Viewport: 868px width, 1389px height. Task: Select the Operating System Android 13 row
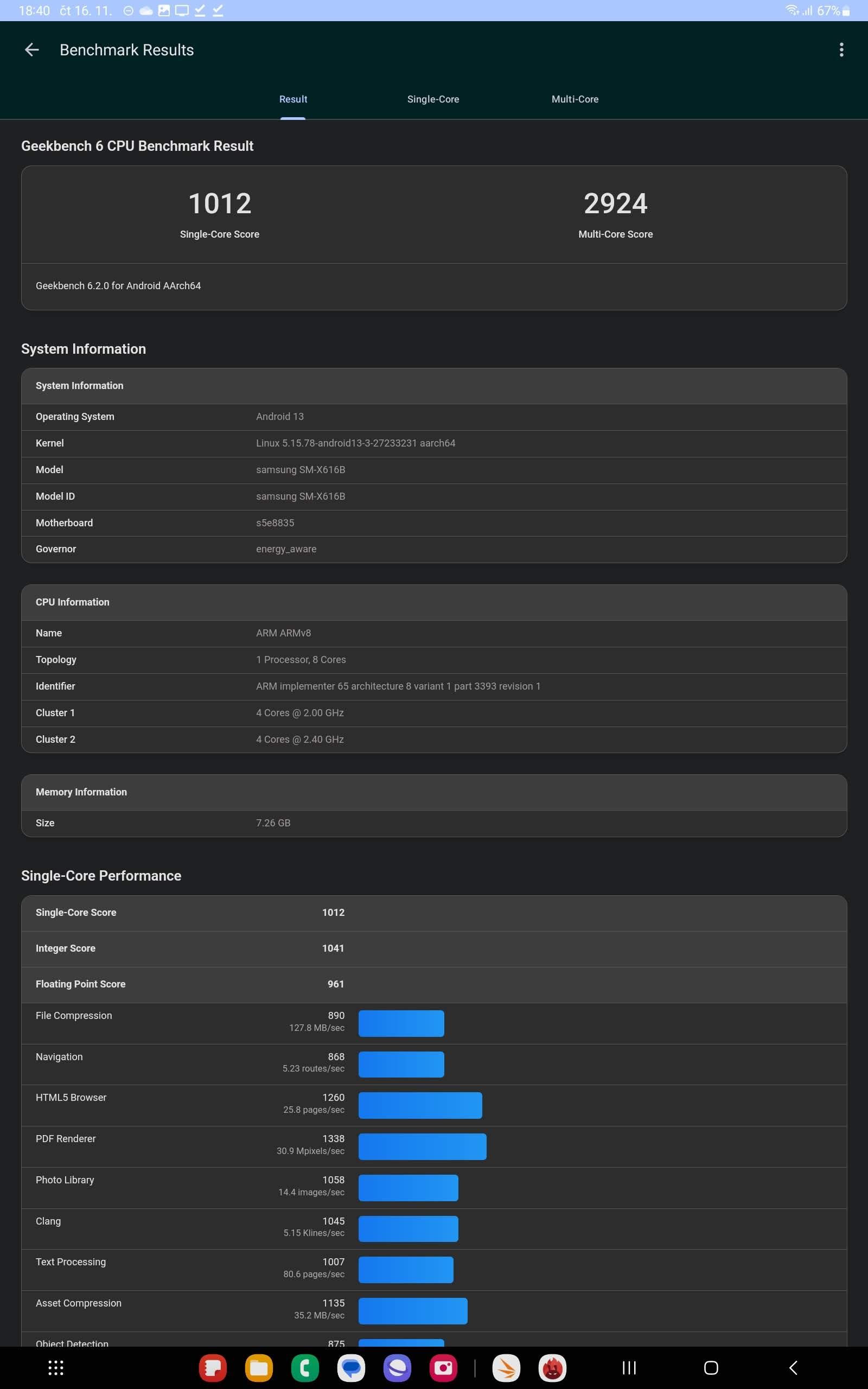tap(434, 417)
